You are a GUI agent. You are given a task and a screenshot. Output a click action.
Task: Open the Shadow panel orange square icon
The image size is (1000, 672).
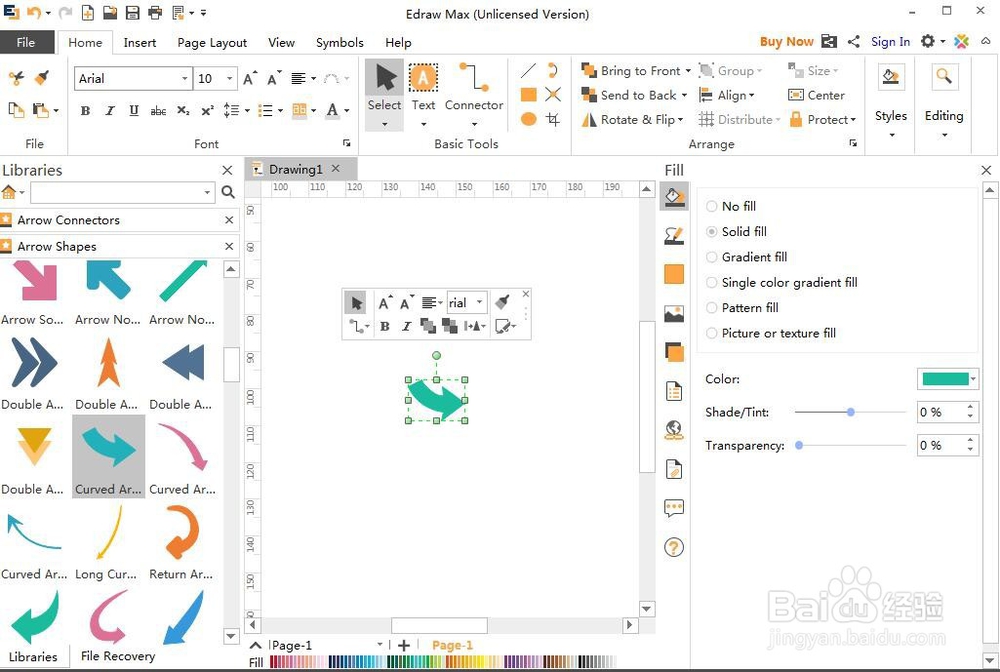(x=674, y=275)
